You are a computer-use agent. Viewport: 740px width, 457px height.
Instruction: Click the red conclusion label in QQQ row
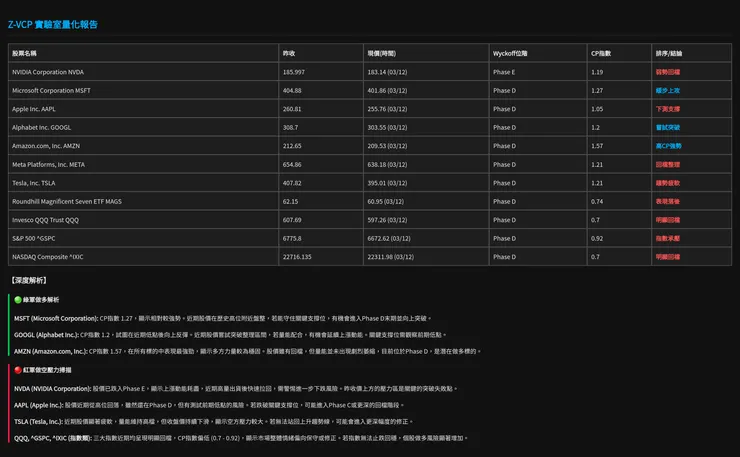click(668, 220)
